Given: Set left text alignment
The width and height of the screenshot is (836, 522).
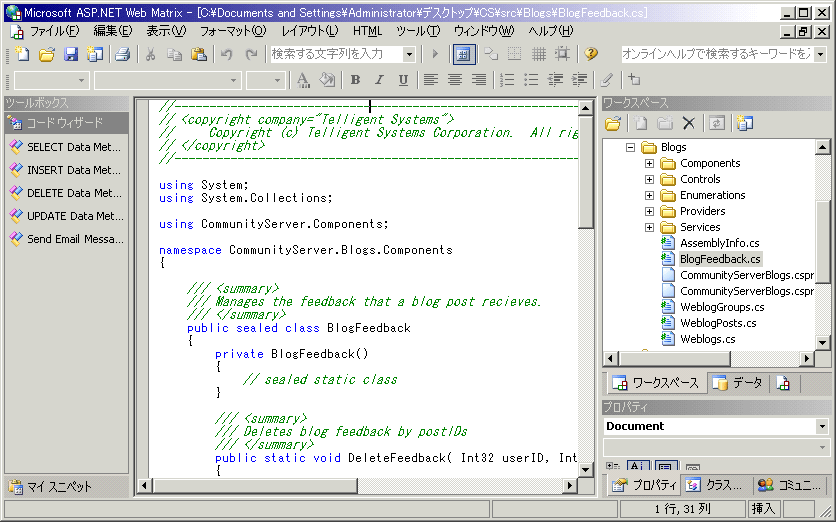Looking at the screenshot, I should pos(431,80).
